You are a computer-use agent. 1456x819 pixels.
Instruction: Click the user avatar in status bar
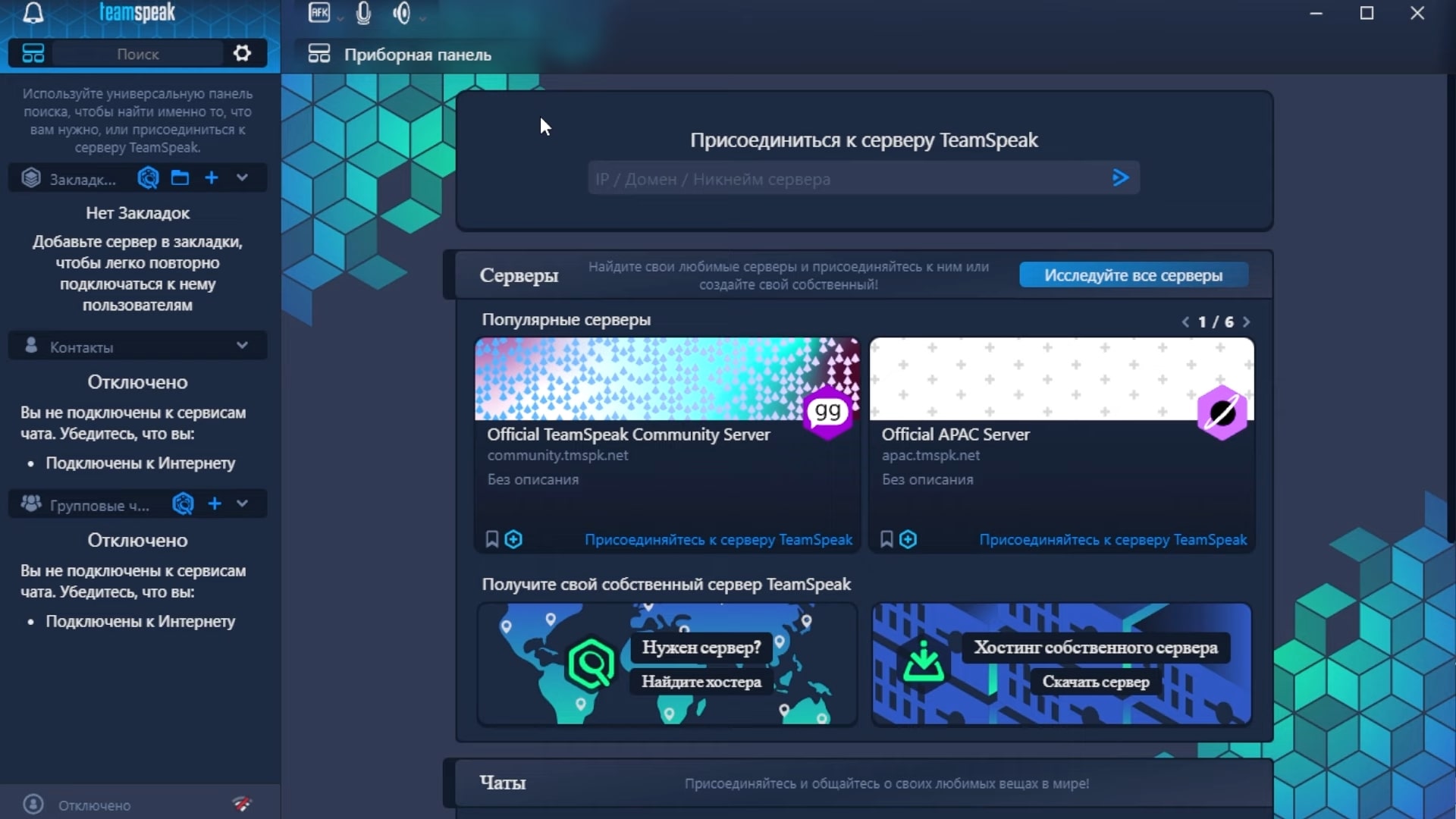coord(33,804)
